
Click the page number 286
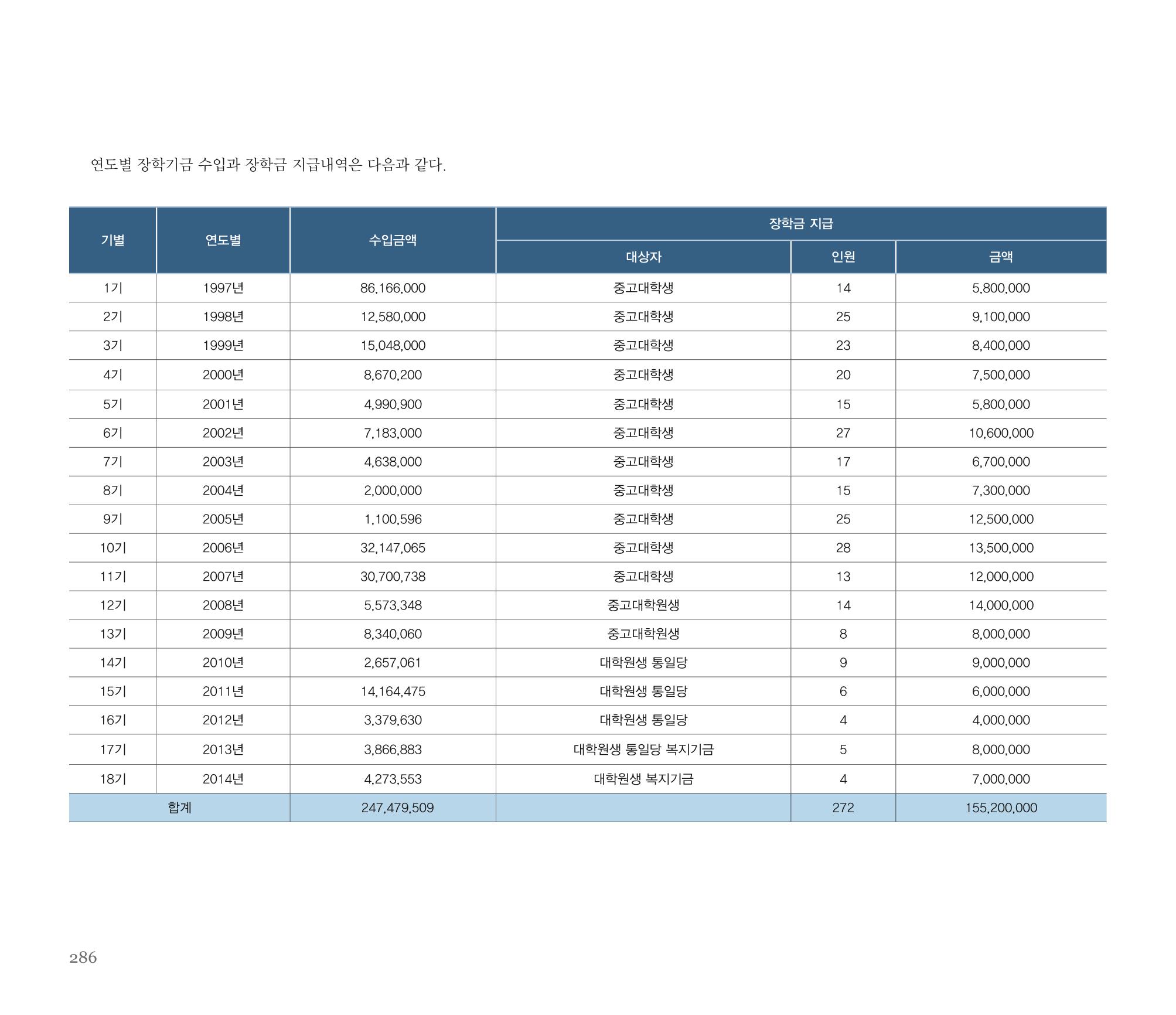pyautogui.click(x=83, y=958)
